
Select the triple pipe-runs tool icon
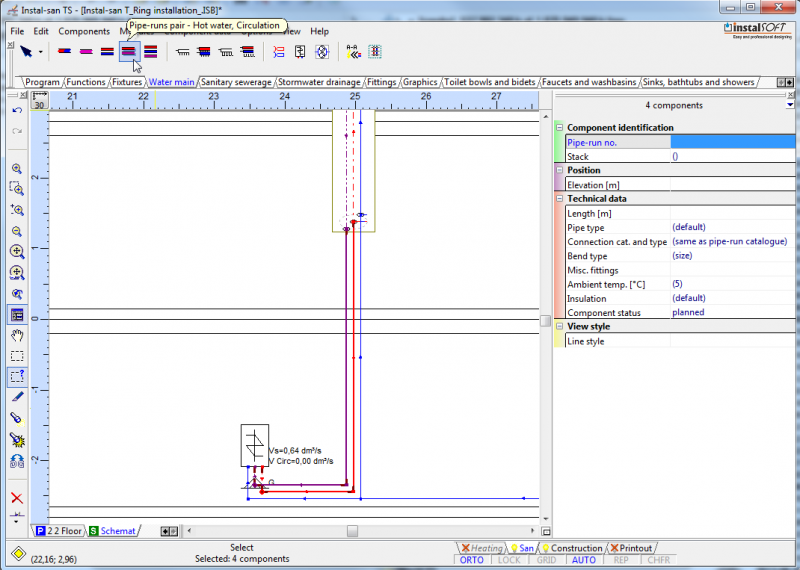[151, 52]
